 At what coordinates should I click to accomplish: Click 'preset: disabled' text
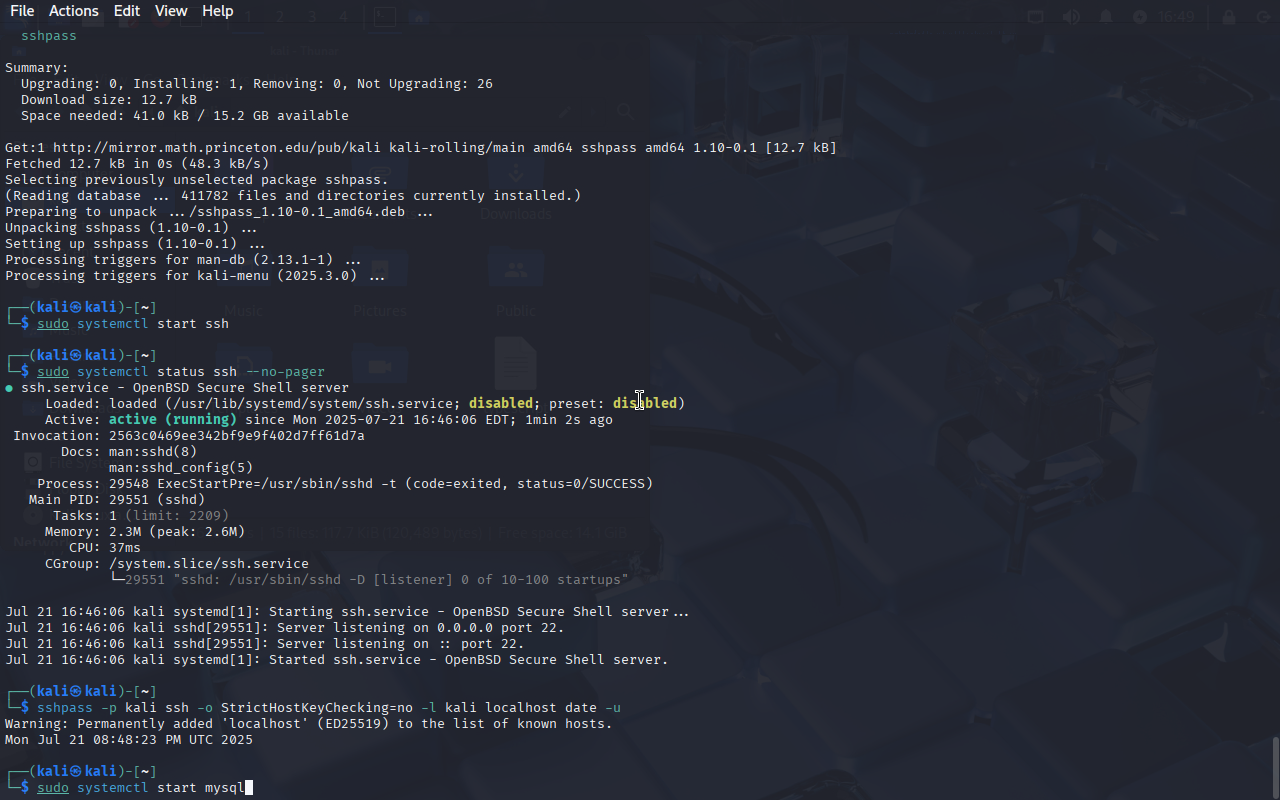pos(613,404)
